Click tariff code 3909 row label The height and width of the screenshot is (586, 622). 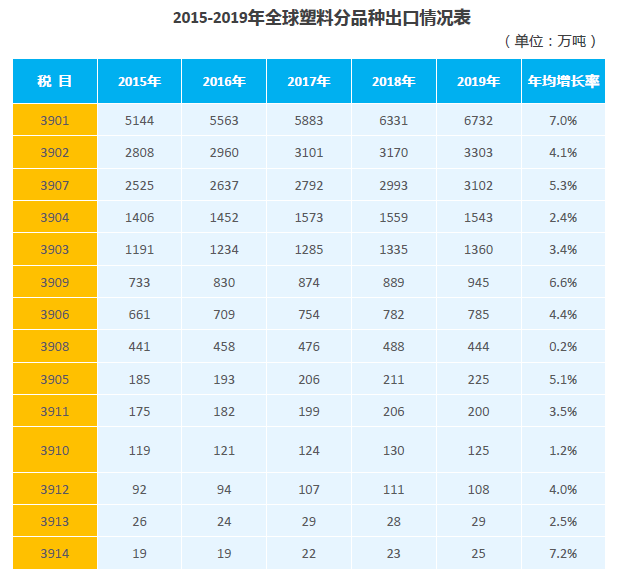(55, 282)
